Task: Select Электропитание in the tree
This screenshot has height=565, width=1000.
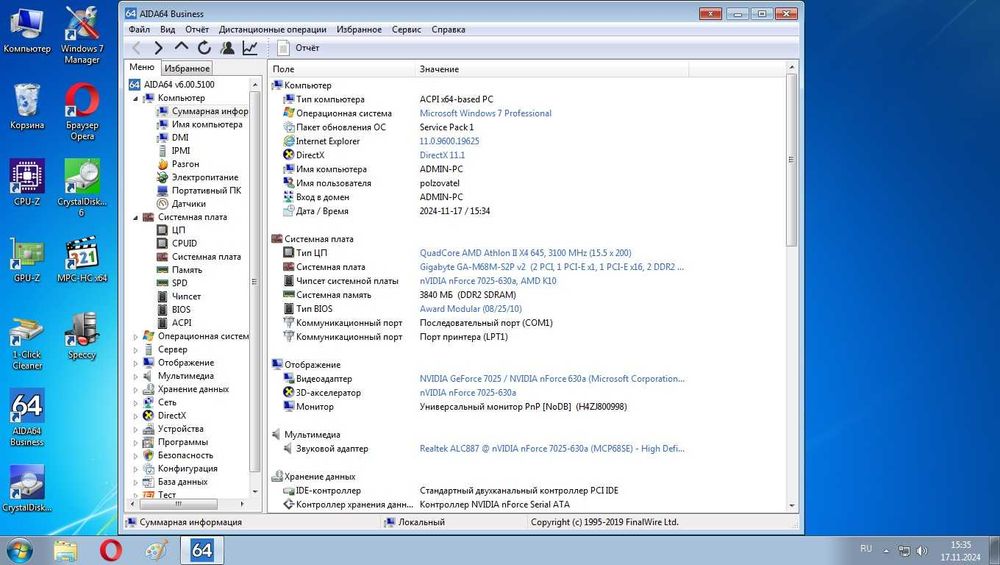Action: tap(205, 177)
